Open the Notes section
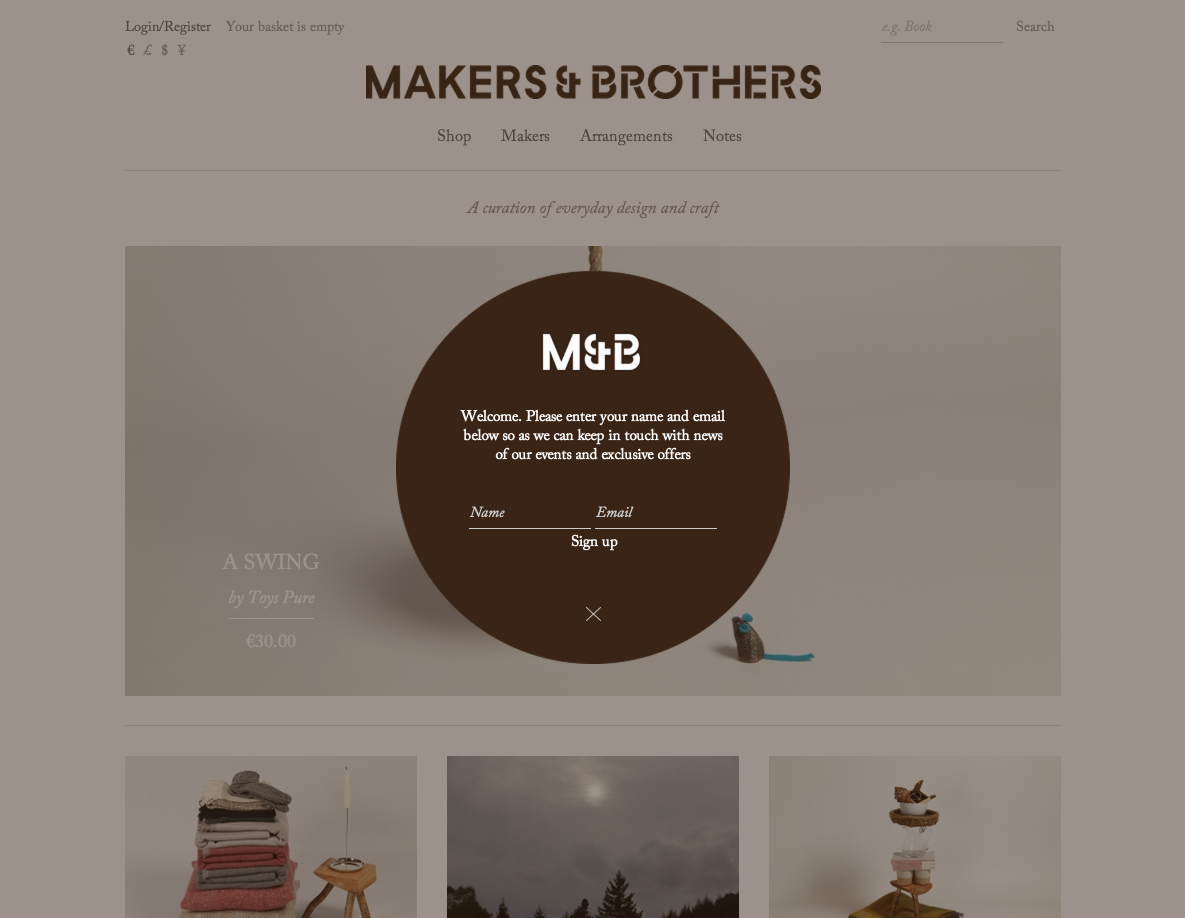This screenshot has width=1185, height=918. point(722,137)
